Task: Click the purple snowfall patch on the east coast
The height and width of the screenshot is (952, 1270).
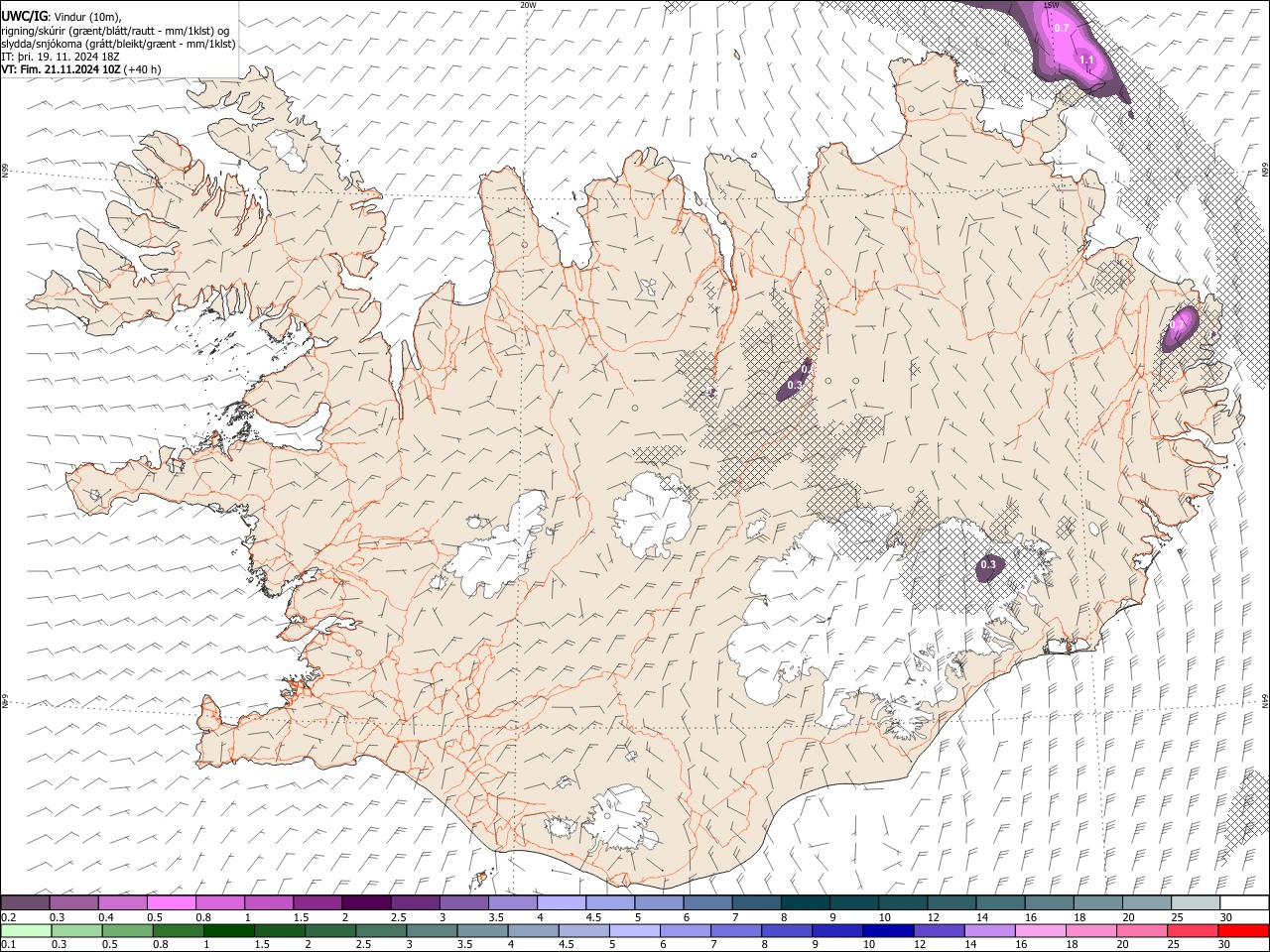Action: coord(1179,329)
